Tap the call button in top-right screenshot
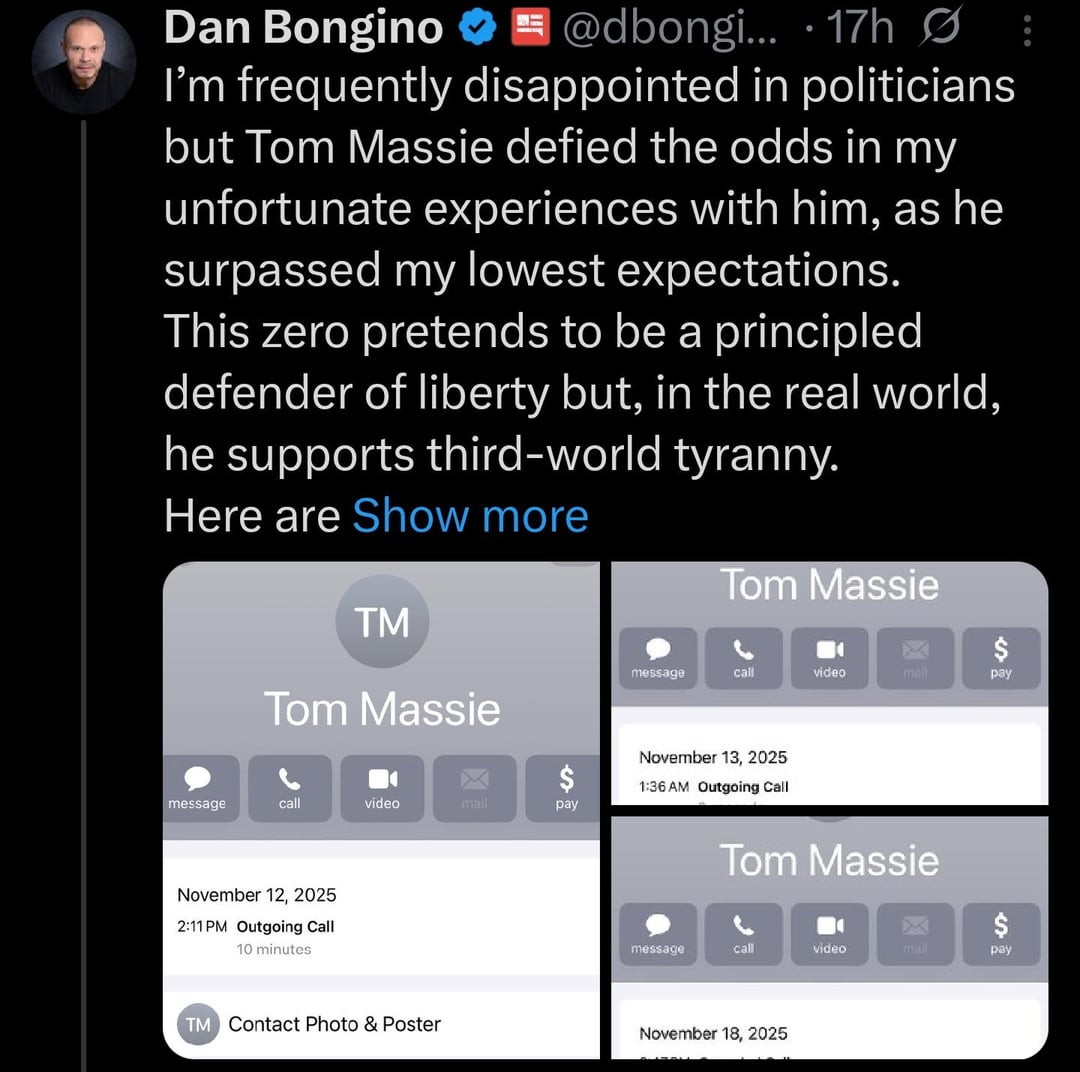Image resolution: width=1080 pixels, height=1072 pixels. pyautogui.click(x=744, y=657)
